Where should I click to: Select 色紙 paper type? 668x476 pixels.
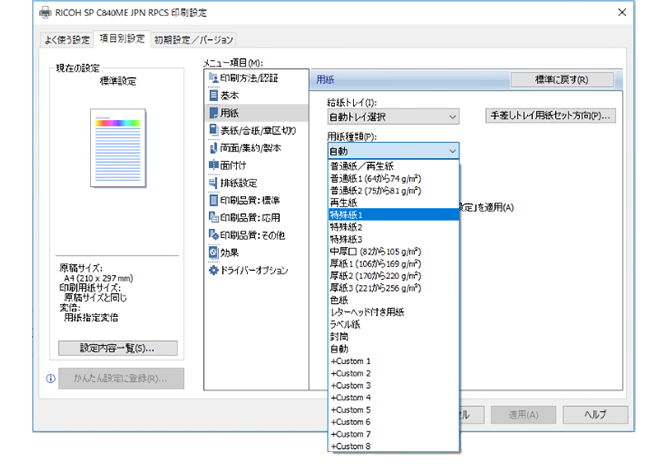tap(393, 300)
